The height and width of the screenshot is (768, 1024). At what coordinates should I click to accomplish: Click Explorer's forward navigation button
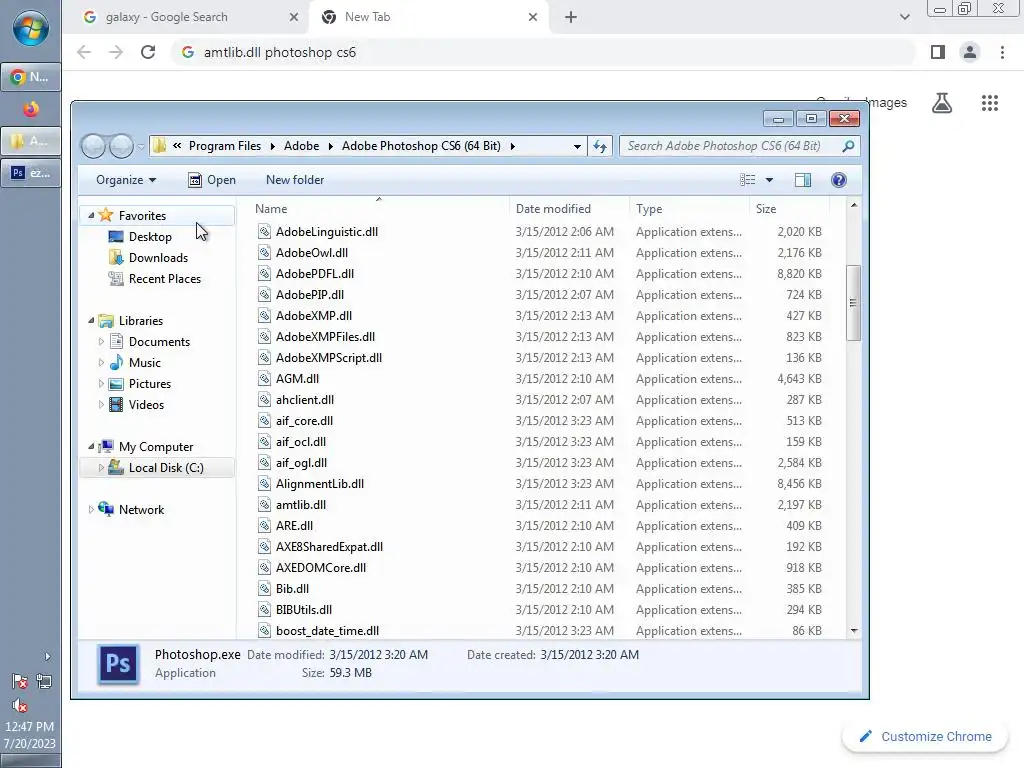click(121, 146)
